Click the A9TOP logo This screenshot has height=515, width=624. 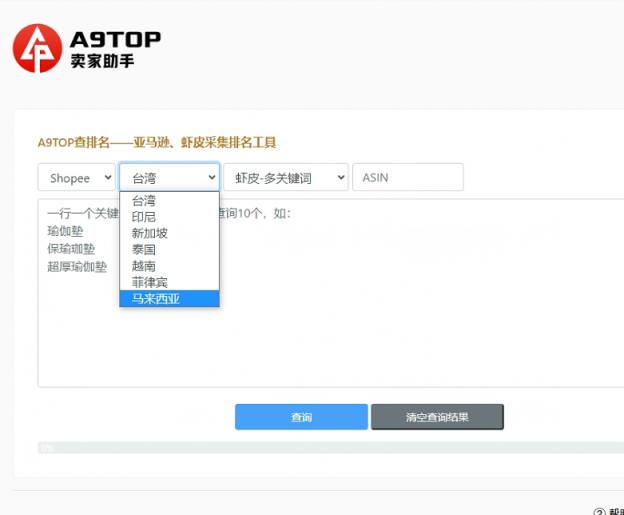click(86, 48)
